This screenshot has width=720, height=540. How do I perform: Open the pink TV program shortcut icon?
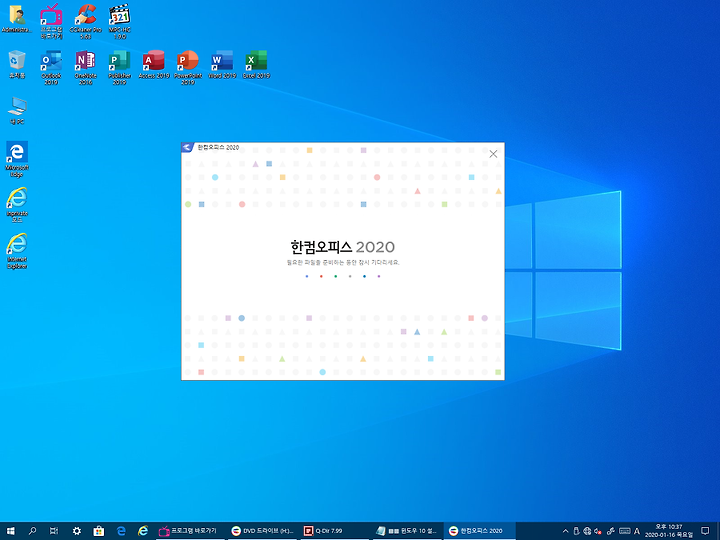(x=51, y=21)
